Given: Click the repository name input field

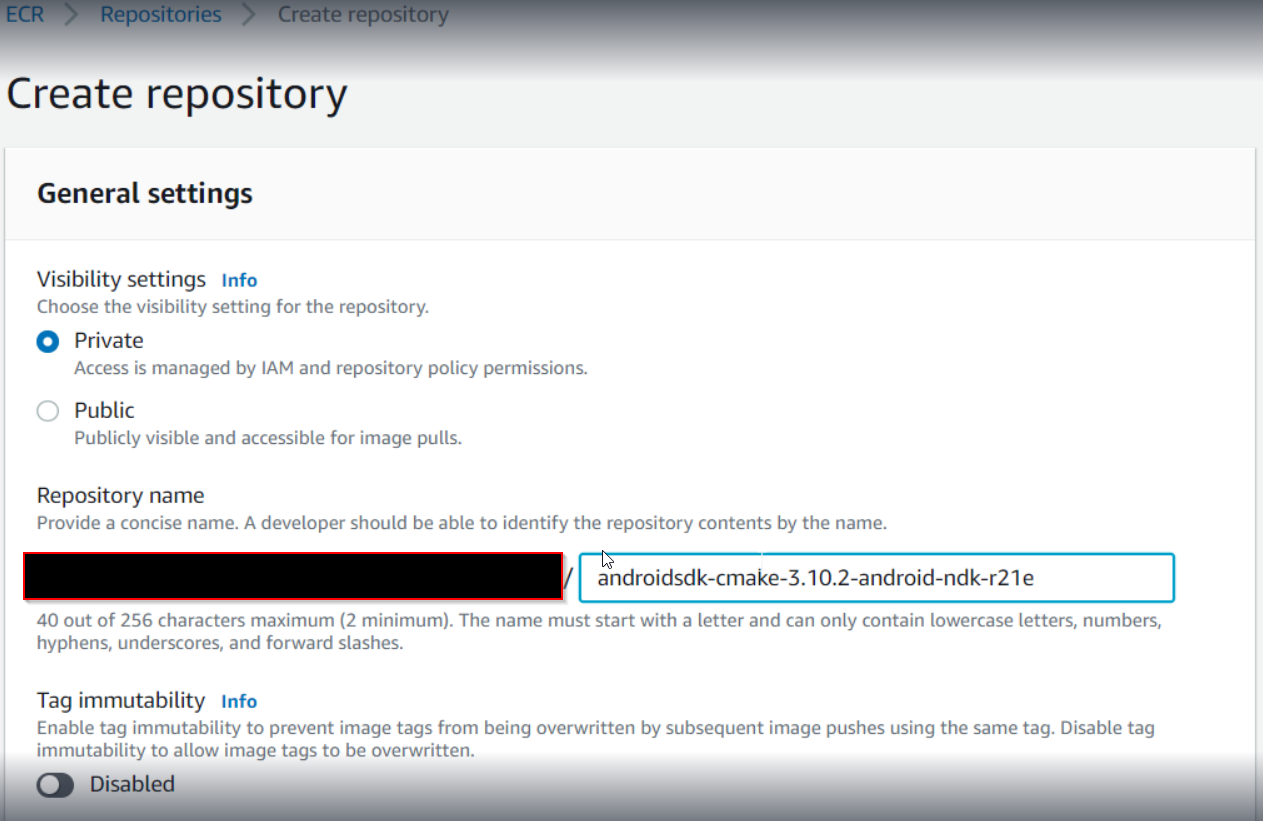Looking at the screenshot, I should [875, 577].
